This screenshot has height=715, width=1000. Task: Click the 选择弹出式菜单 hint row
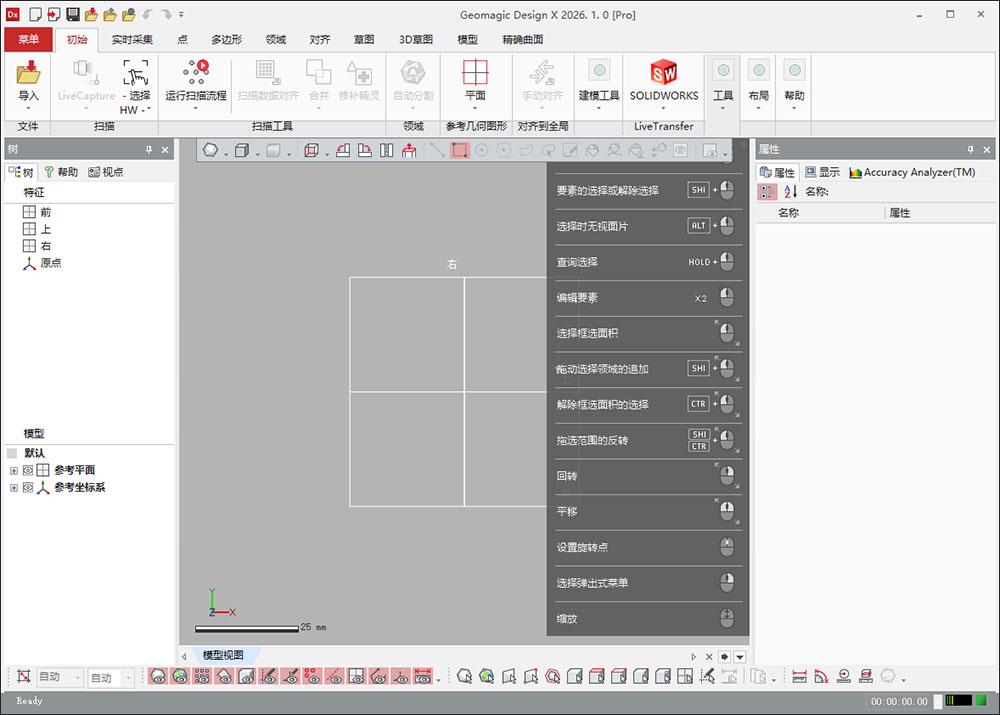646,583
